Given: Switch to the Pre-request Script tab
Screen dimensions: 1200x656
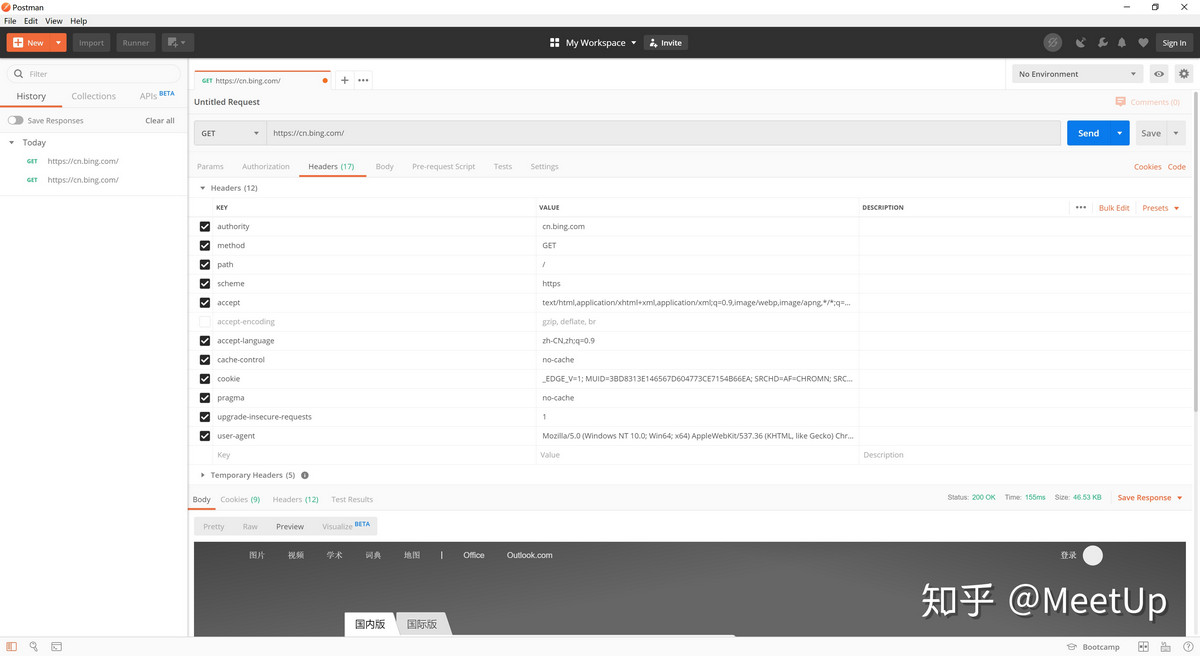Looking at the screenshot, I should [441, 166].
